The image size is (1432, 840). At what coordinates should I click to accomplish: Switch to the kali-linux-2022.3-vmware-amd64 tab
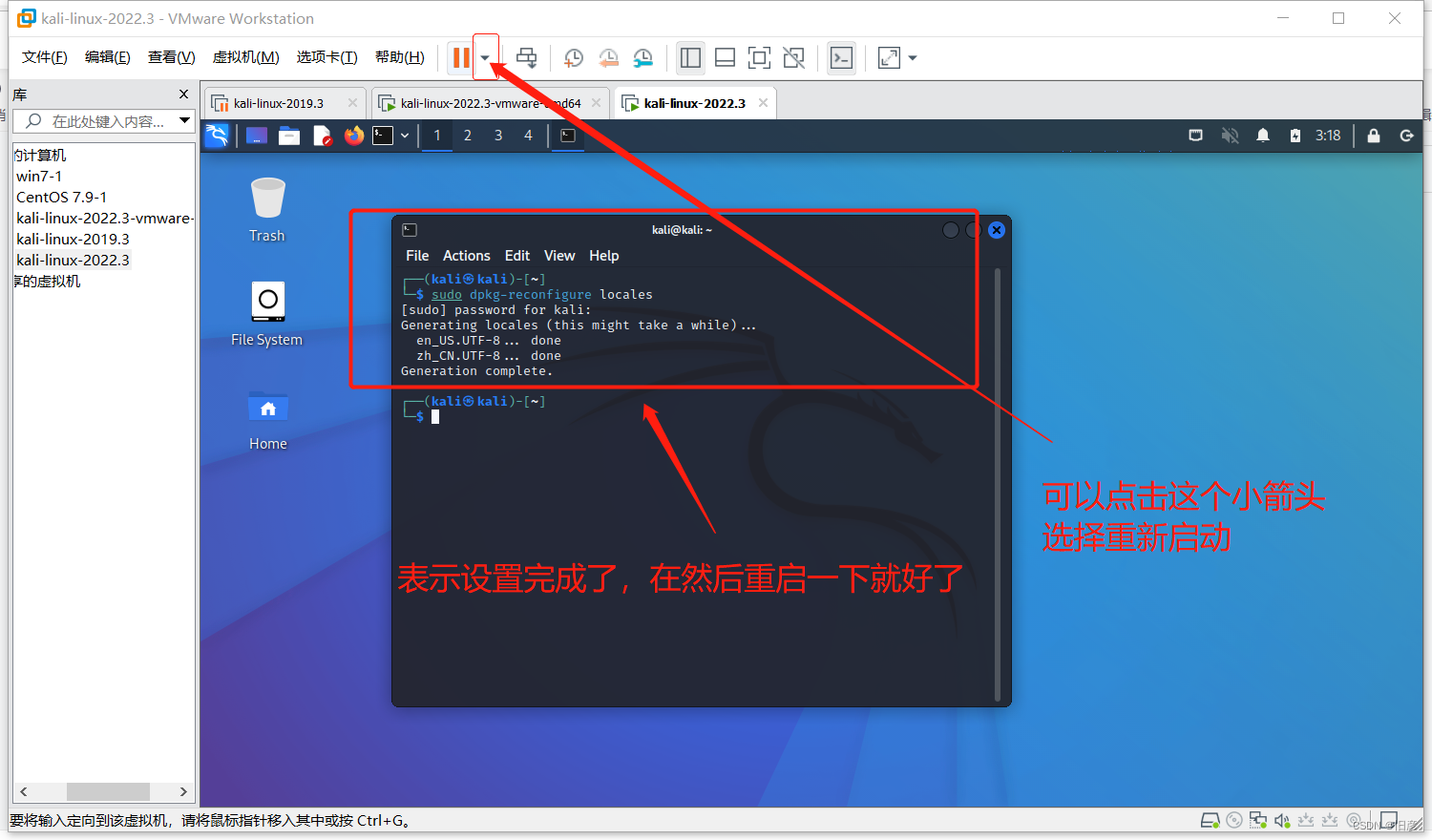coord(491,103)
